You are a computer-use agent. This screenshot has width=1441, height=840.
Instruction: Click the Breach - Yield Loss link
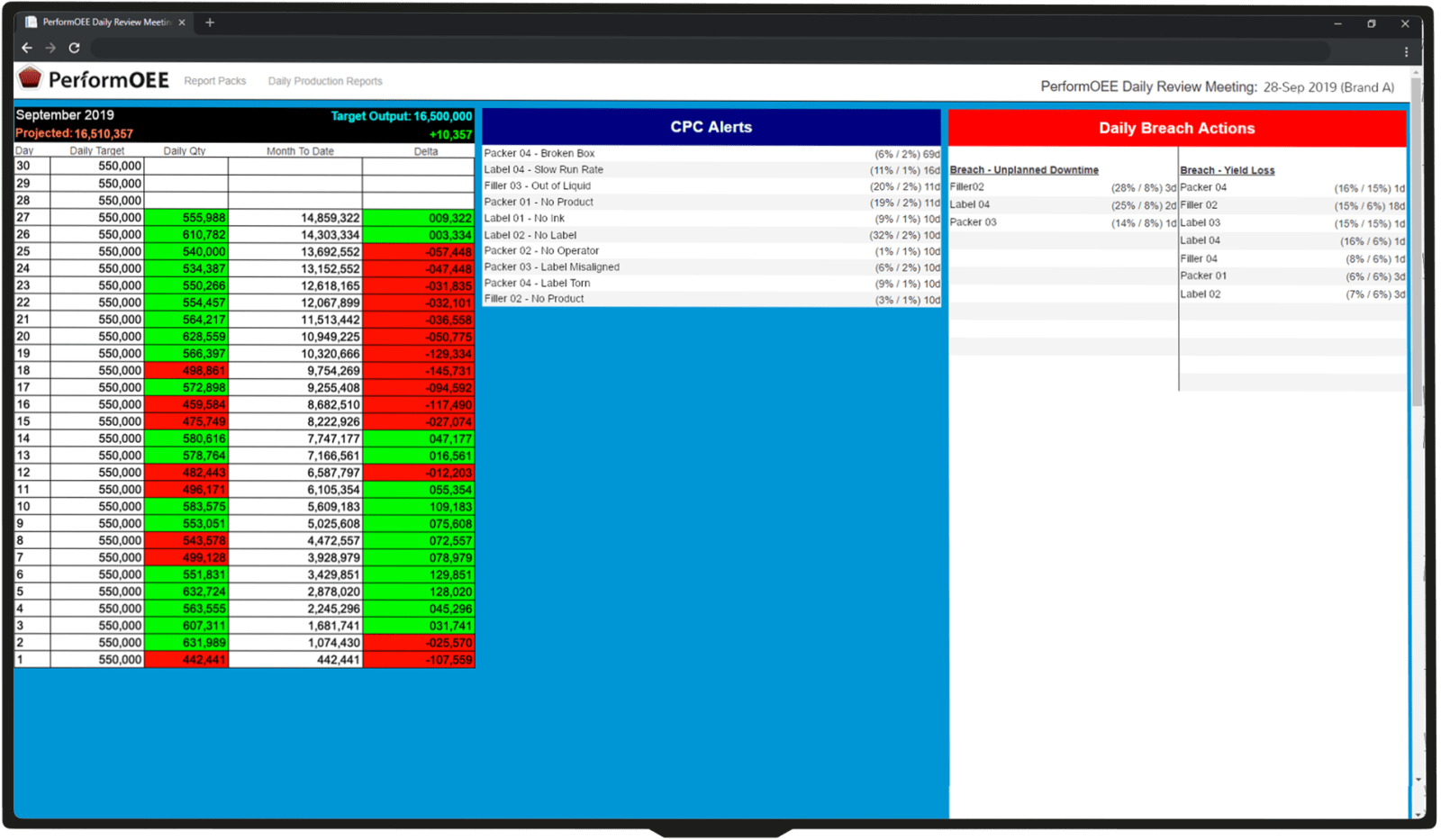click(1227, 170)
